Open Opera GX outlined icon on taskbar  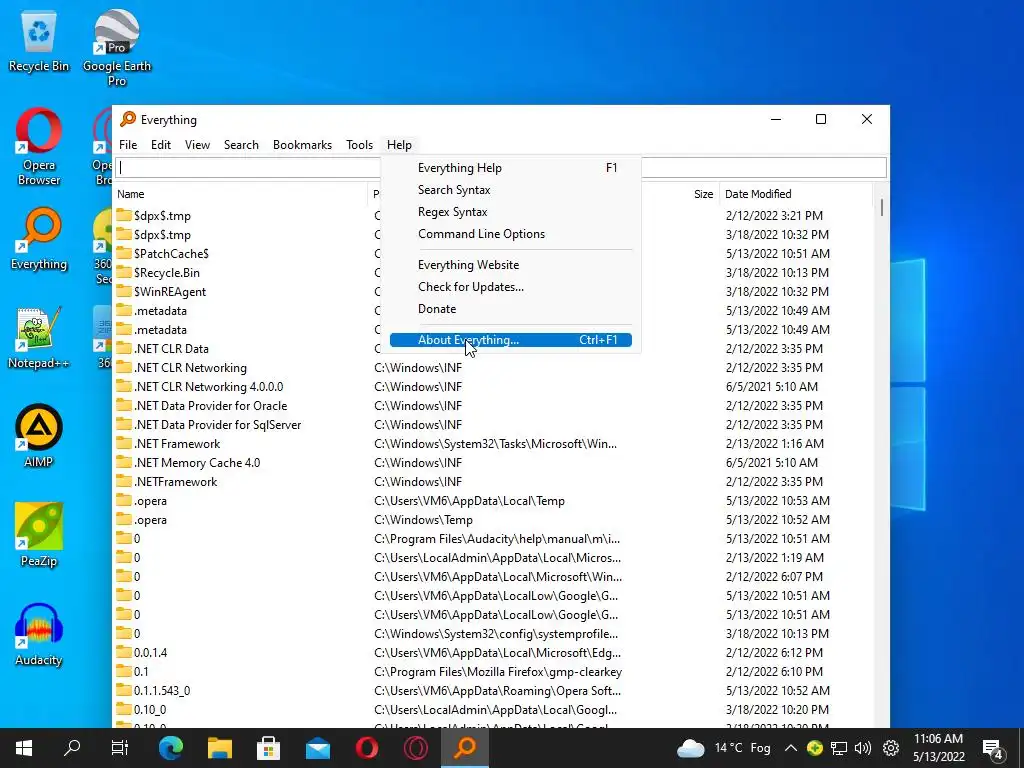(416, 748)
